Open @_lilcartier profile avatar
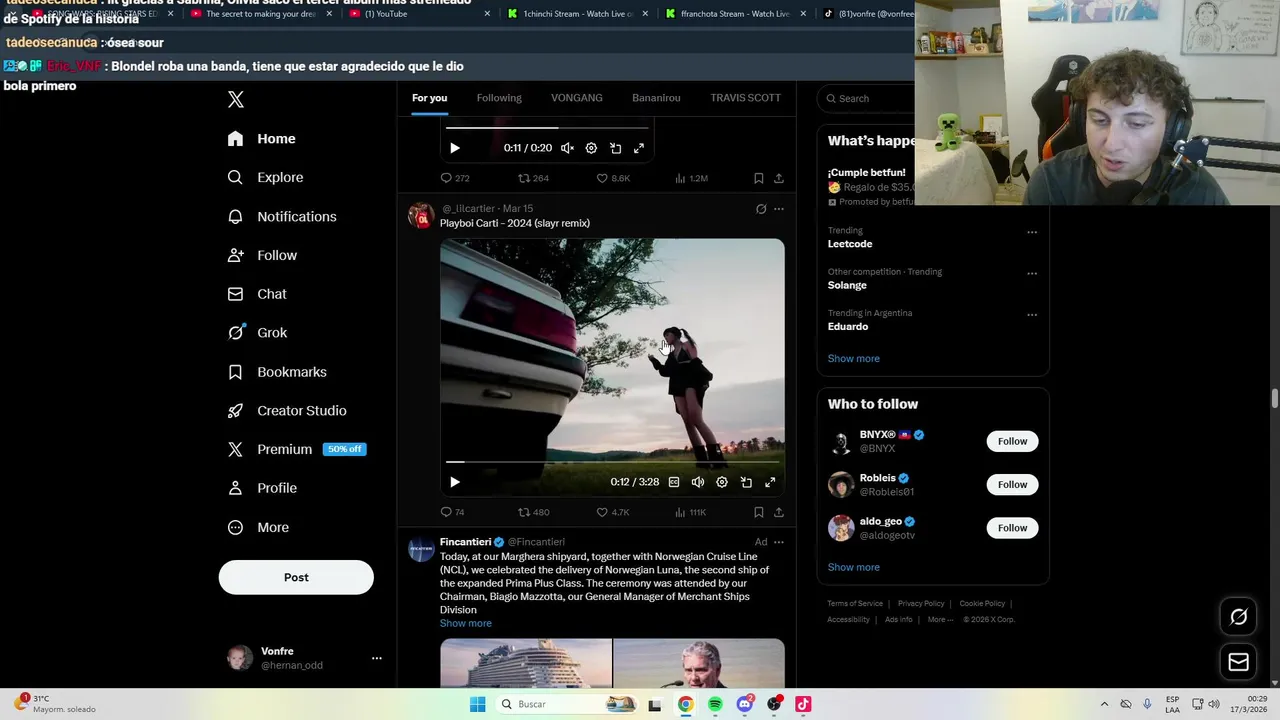The image size is (1280, 720). coord(421,215)
